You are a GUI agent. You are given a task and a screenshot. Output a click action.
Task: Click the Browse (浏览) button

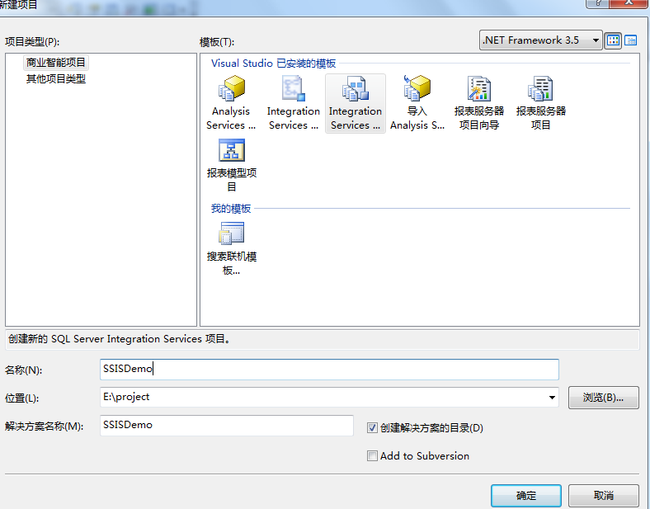(603, 398)
